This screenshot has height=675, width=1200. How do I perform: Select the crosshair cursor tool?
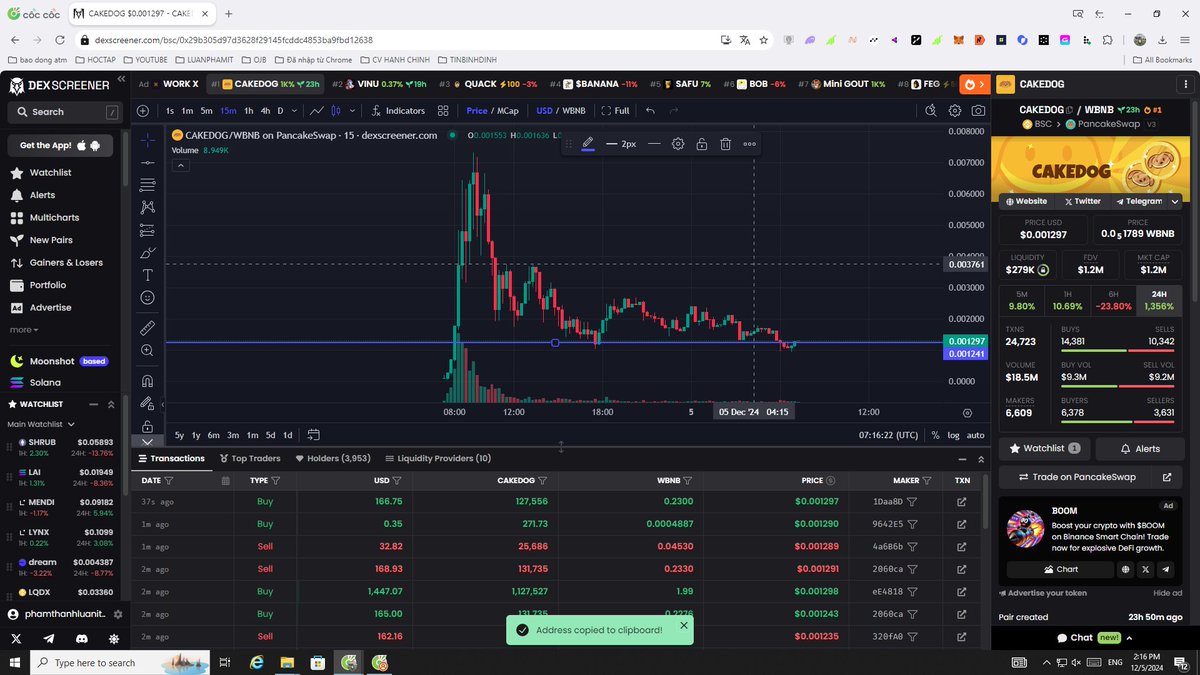pos(147,140)
